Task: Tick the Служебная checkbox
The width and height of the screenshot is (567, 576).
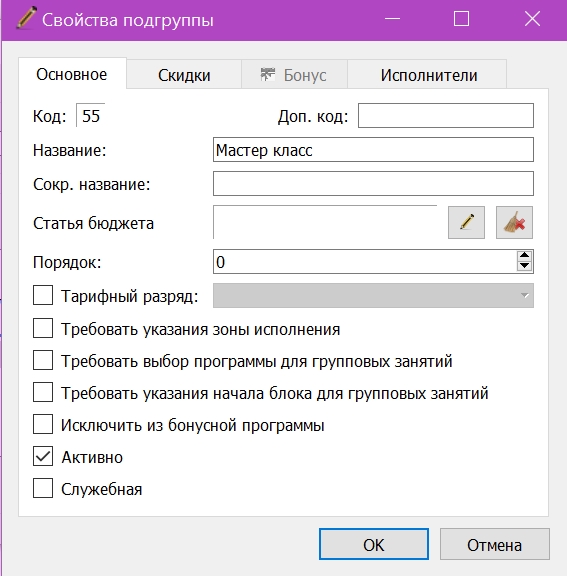Action: [43, 488]
